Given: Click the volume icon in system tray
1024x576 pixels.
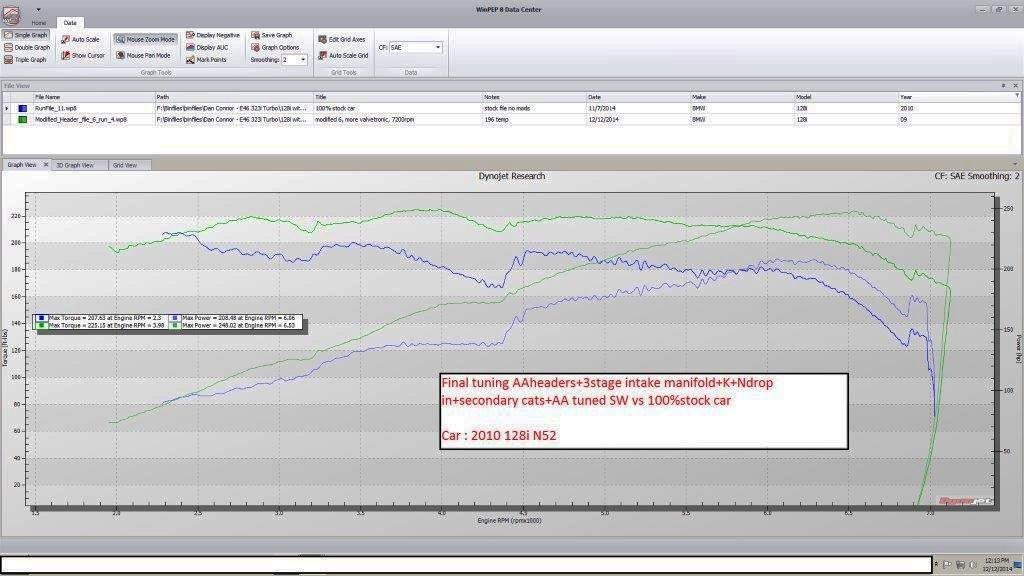Looking at the screenshot, I should pyautogui.click(x=973, y=565).
